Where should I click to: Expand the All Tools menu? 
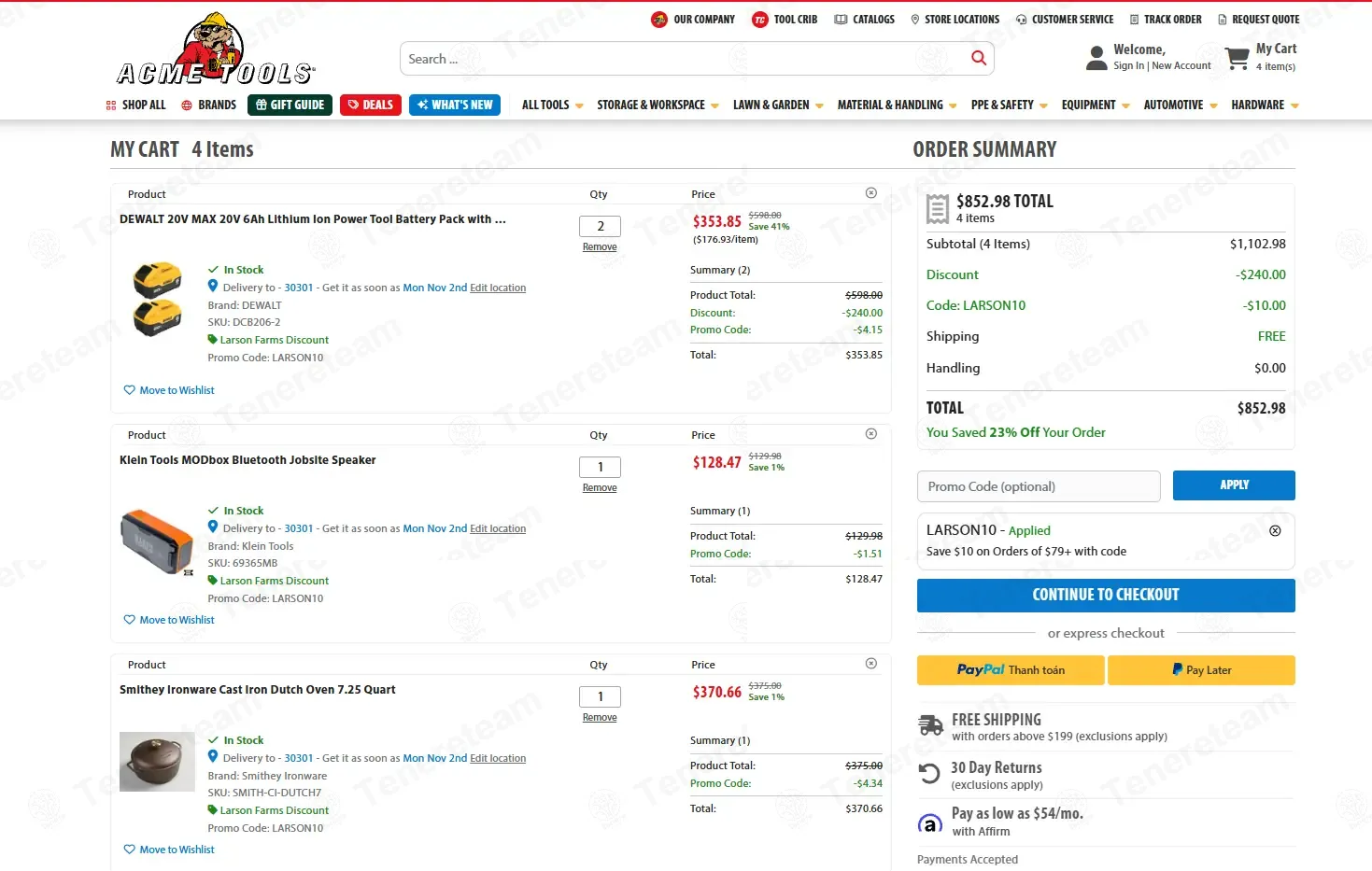pos(553,105)
